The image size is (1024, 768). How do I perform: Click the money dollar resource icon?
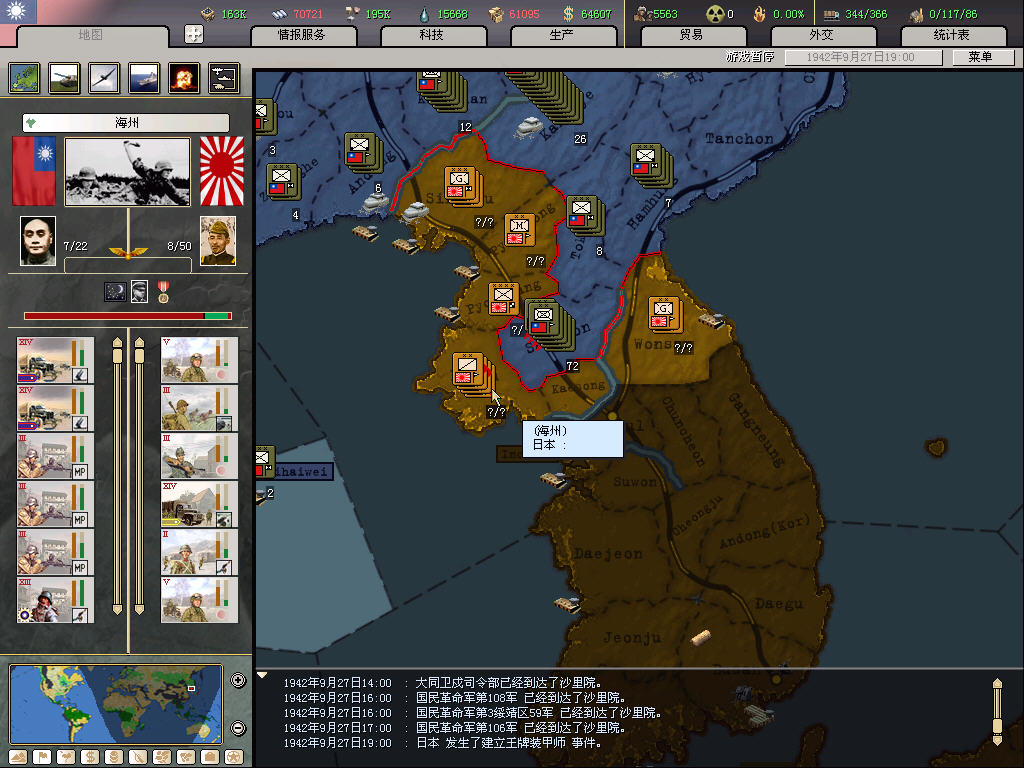(x=569, y=14)
